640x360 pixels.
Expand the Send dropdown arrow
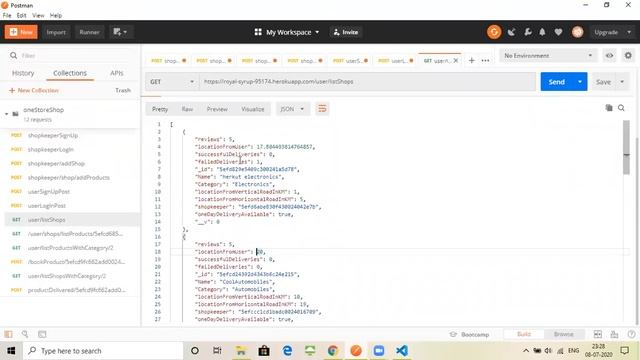tap(580, 82)
